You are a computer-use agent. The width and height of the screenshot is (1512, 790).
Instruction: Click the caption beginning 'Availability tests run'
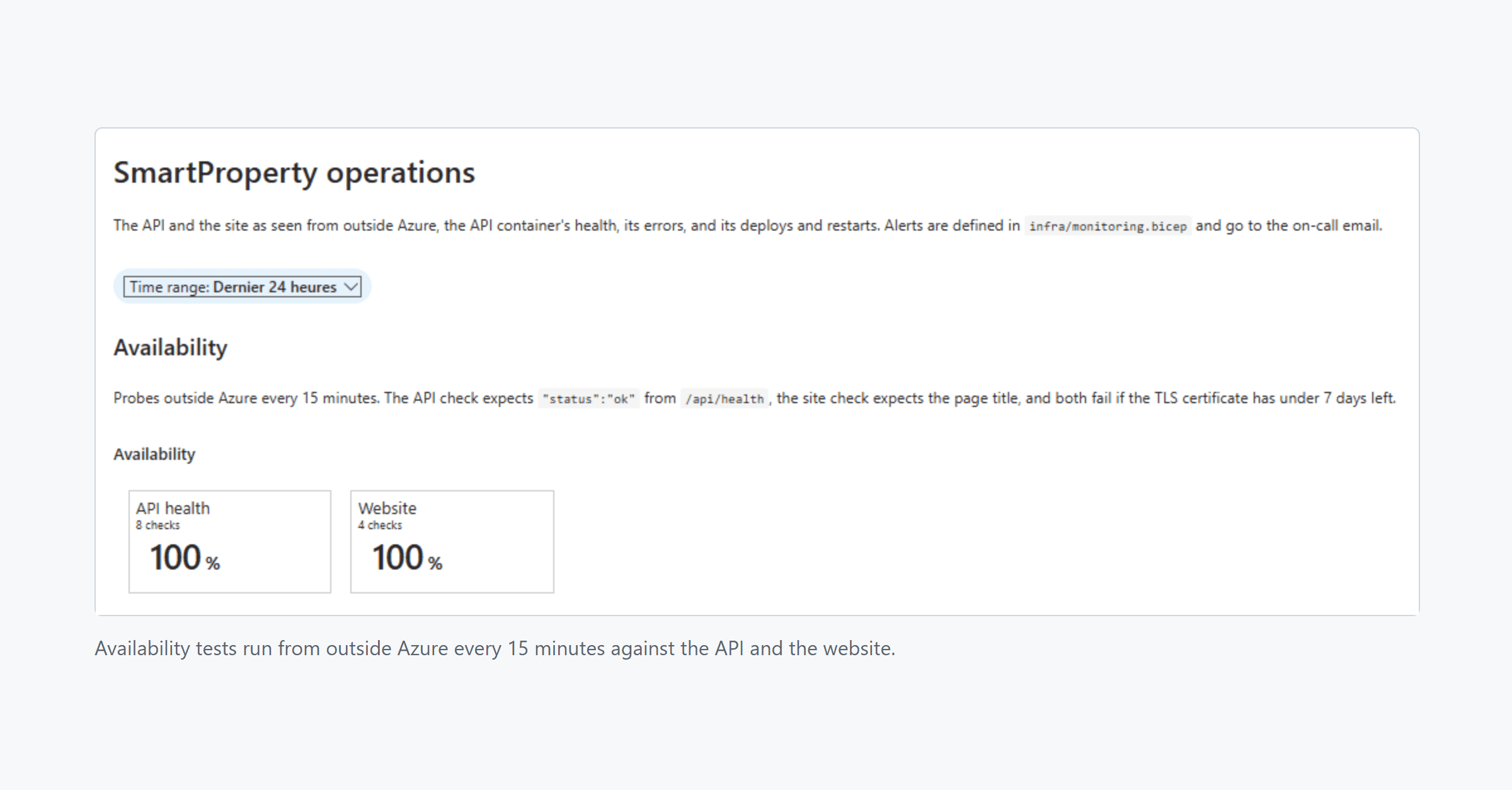pyautogui.click(x=495, y=648)
